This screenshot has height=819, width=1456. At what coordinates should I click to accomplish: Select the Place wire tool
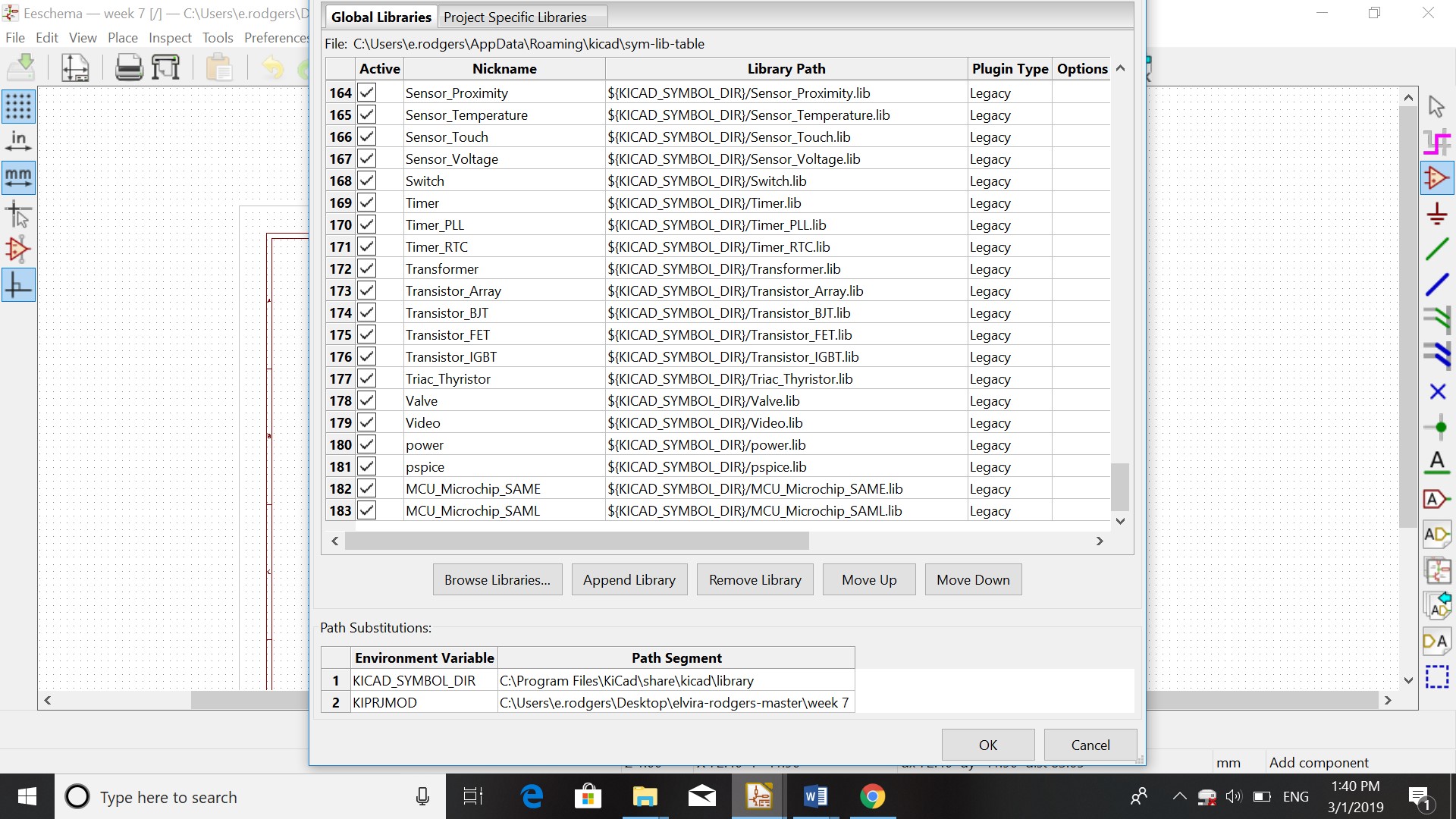point(1436,249)
